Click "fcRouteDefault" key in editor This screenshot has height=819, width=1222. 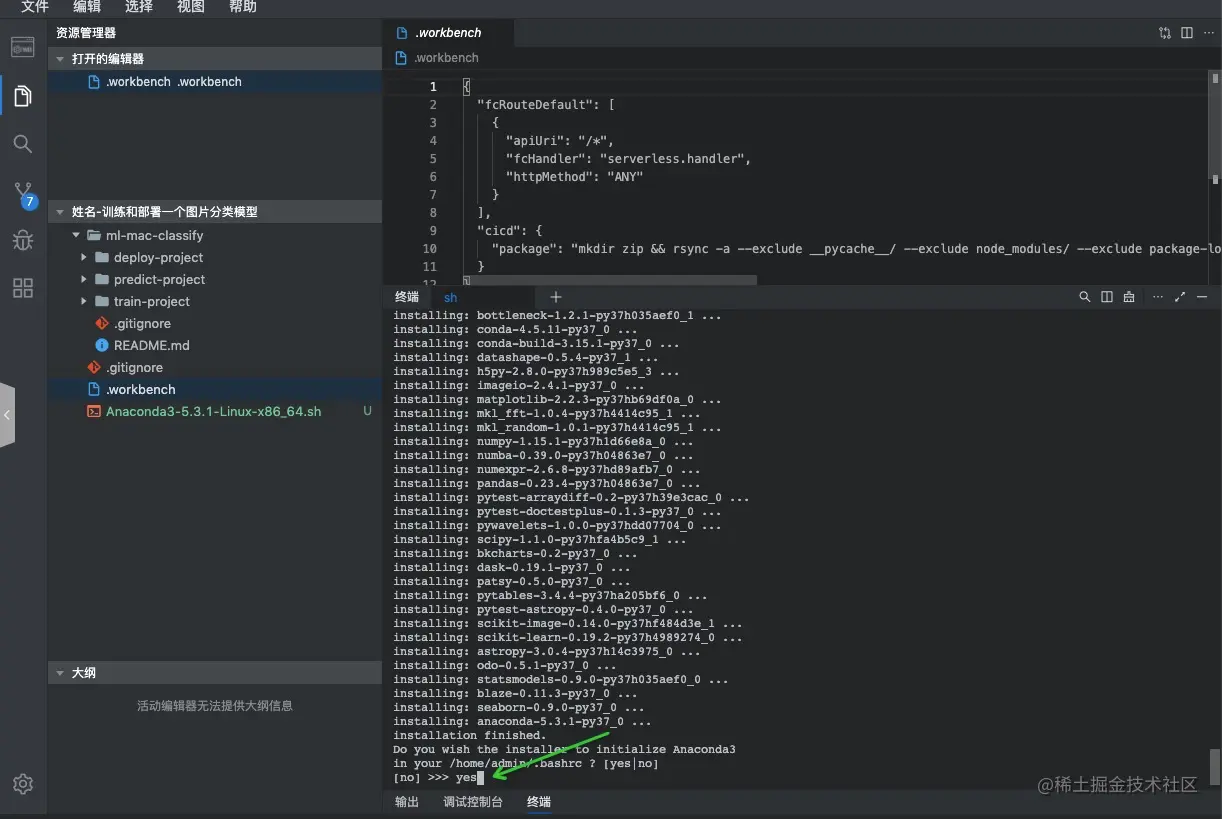(x=535, y=105)
